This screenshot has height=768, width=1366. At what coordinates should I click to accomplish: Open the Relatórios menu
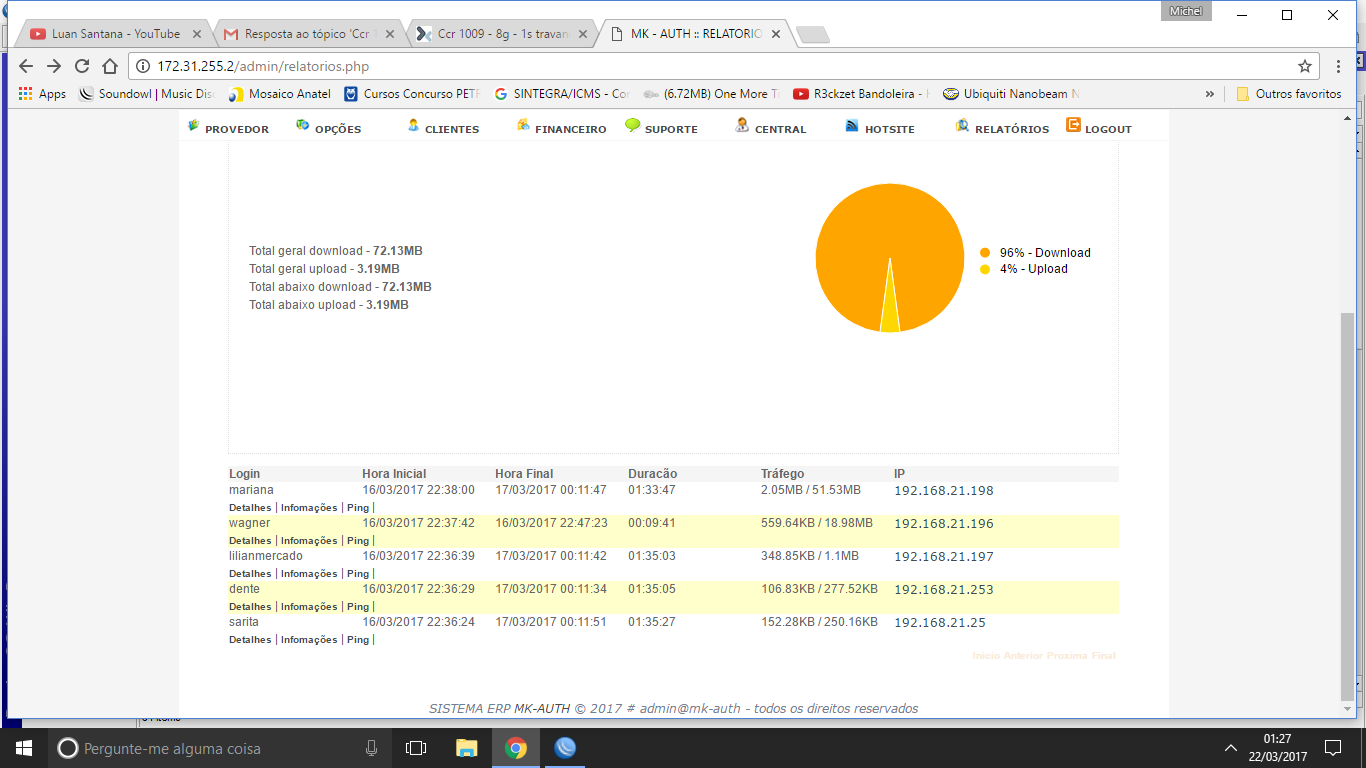(1002, 128)
